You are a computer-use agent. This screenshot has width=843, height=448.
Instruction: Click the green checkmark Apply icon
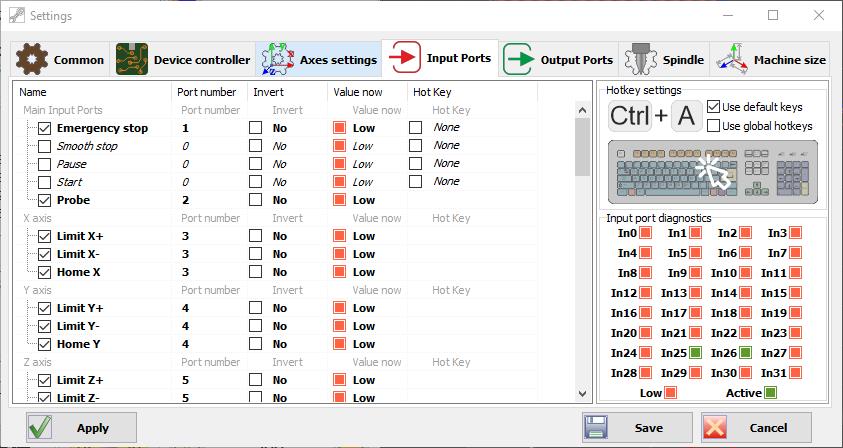(40, 428)
